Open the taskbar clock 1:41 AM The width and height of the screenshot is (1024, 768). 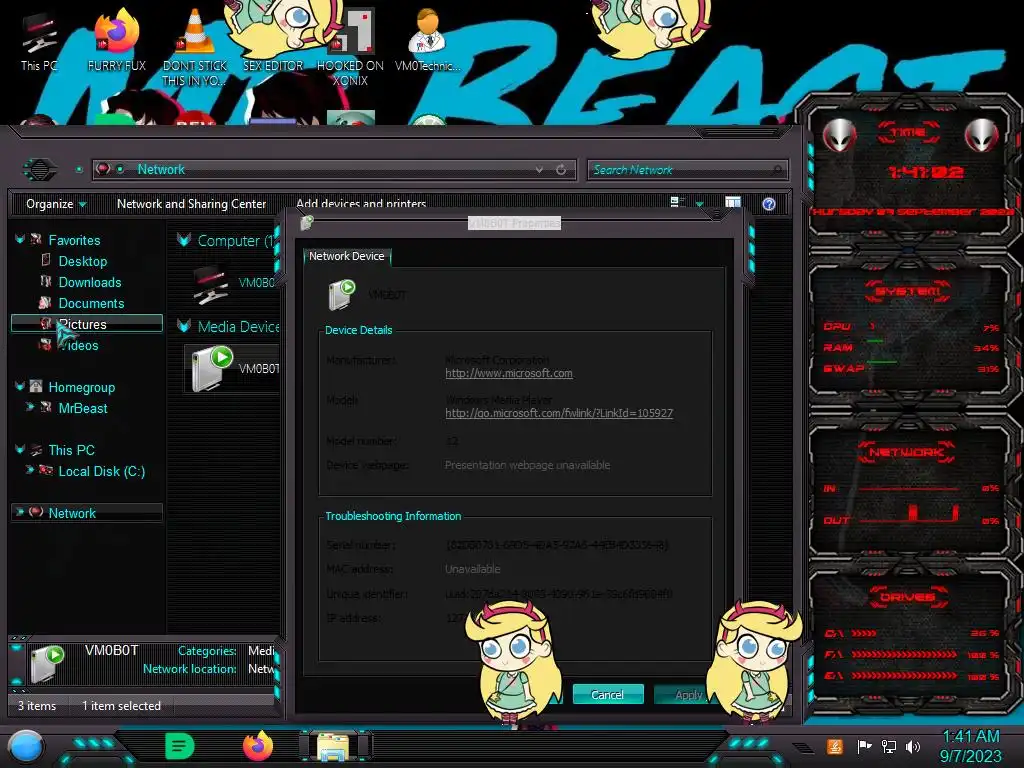click(971, 746)
